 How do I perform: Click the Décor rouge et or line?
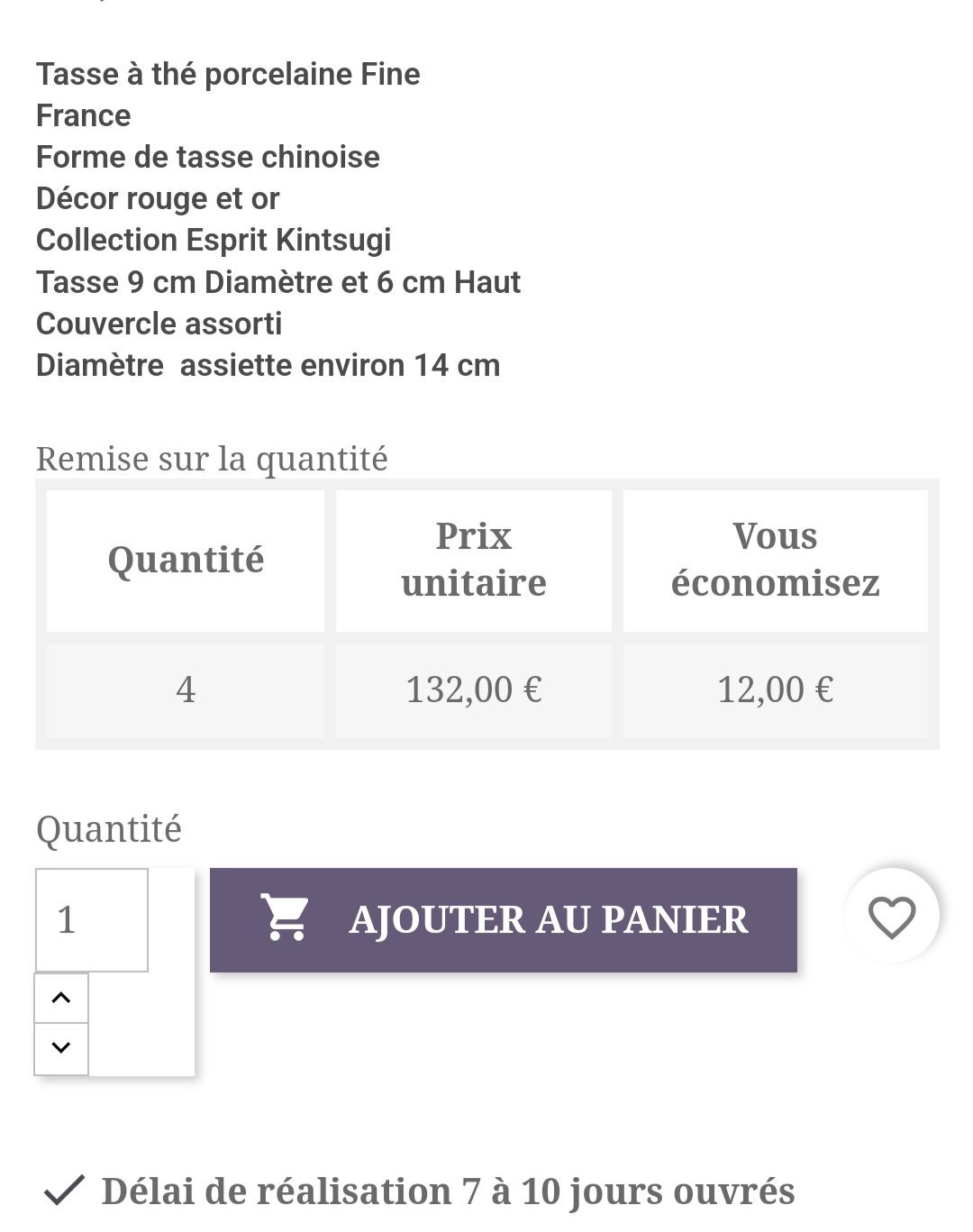click(158, 198)
